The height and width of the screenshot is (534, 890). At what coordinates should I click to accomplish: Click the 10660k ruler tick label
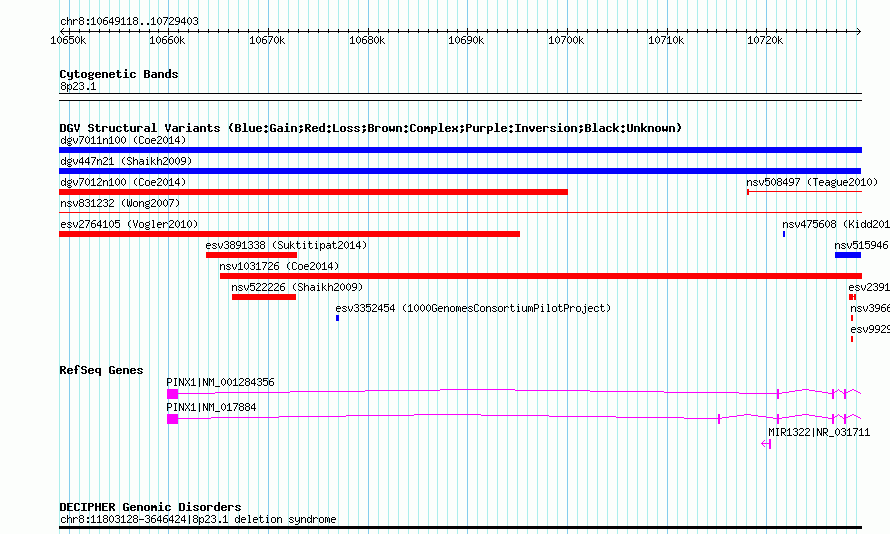(167, 40)
